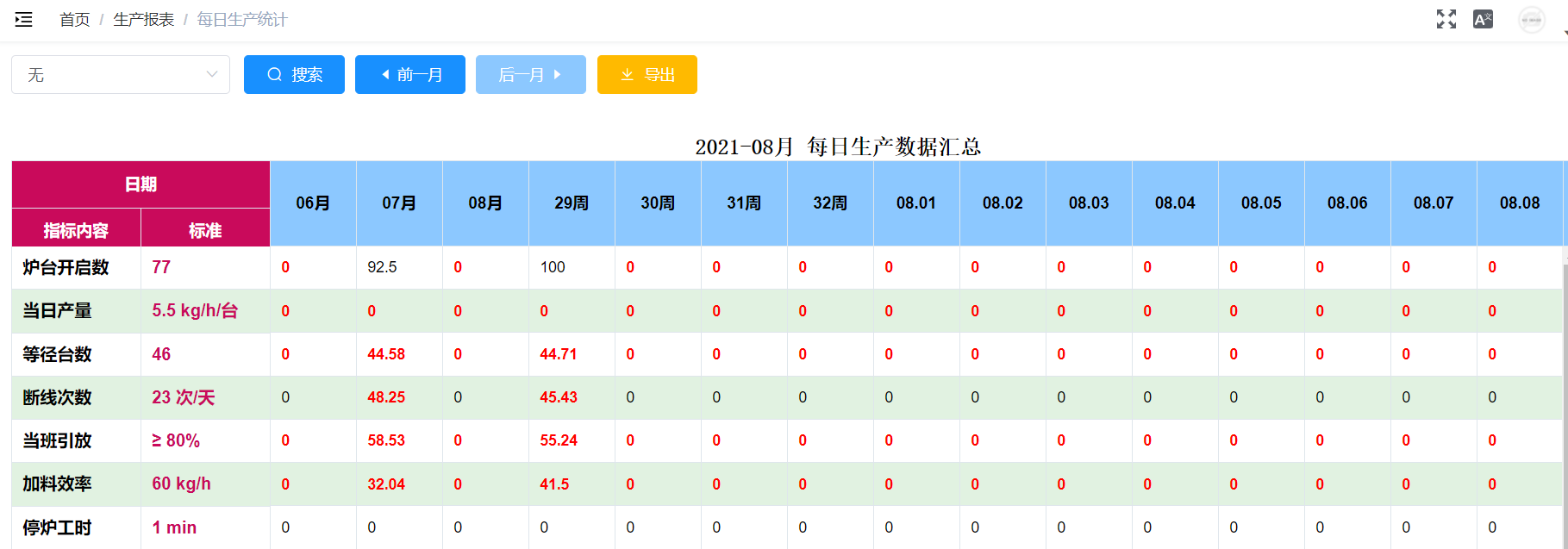Select the 08.06 column header
This screenshot has width=1568, height=549.
(1347, 203)
